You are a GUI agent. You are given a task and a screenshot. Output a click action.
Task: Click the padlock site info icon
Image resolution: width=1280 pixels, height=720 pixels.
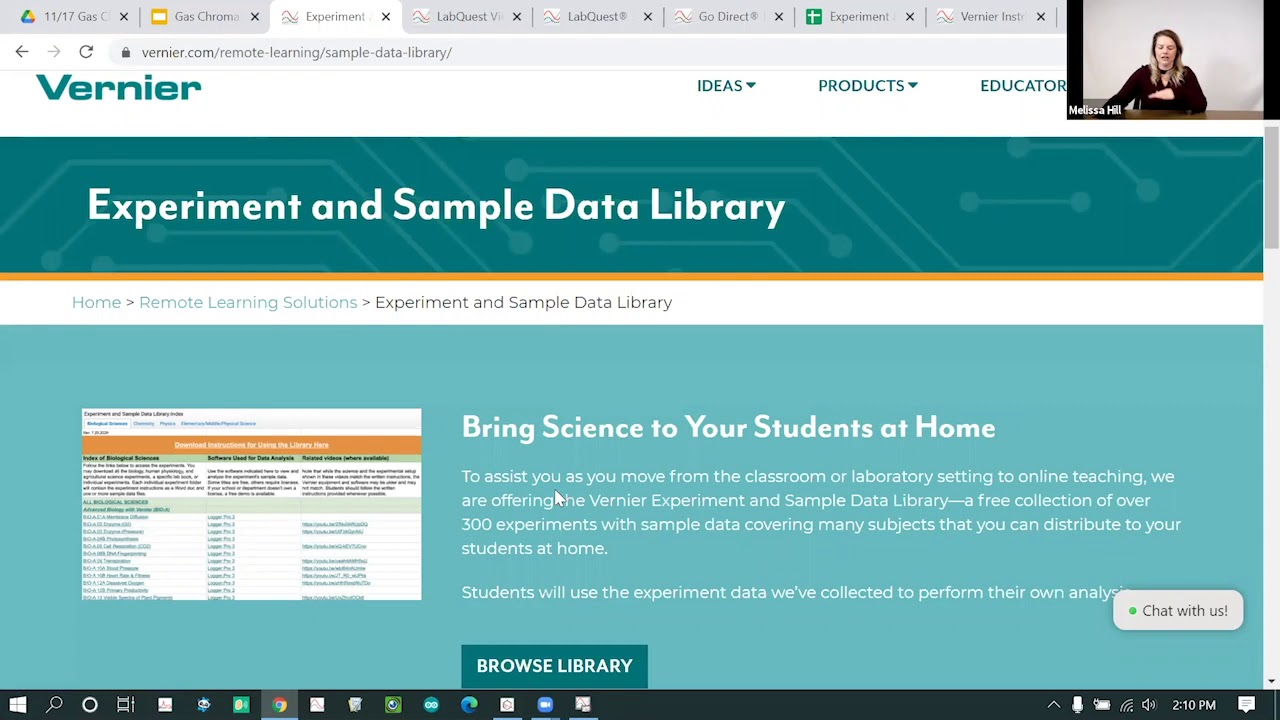tap(125, 52)
